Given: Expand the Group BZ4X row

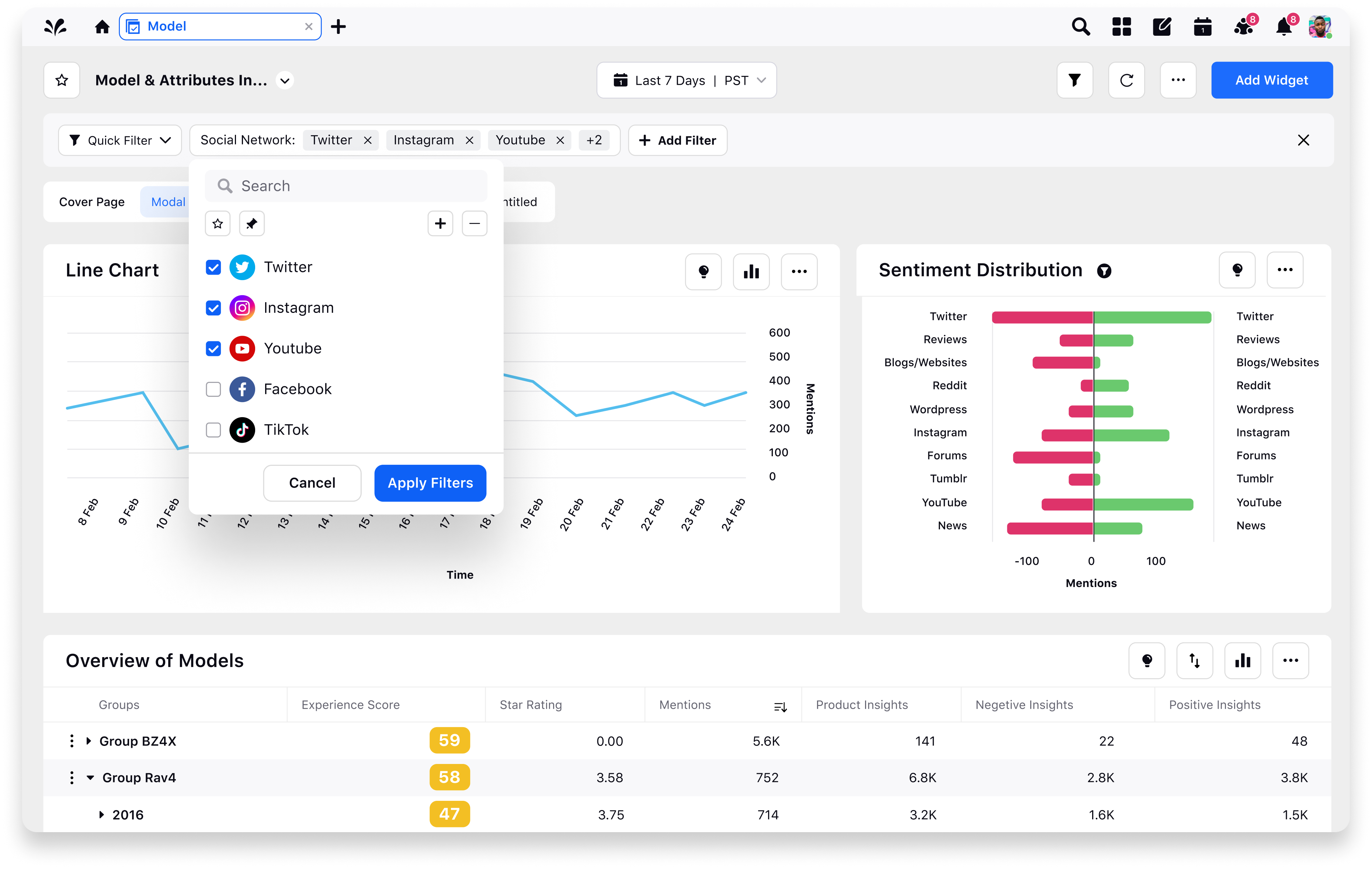Looking at the screenshot, I should click(x=89, y=741).
